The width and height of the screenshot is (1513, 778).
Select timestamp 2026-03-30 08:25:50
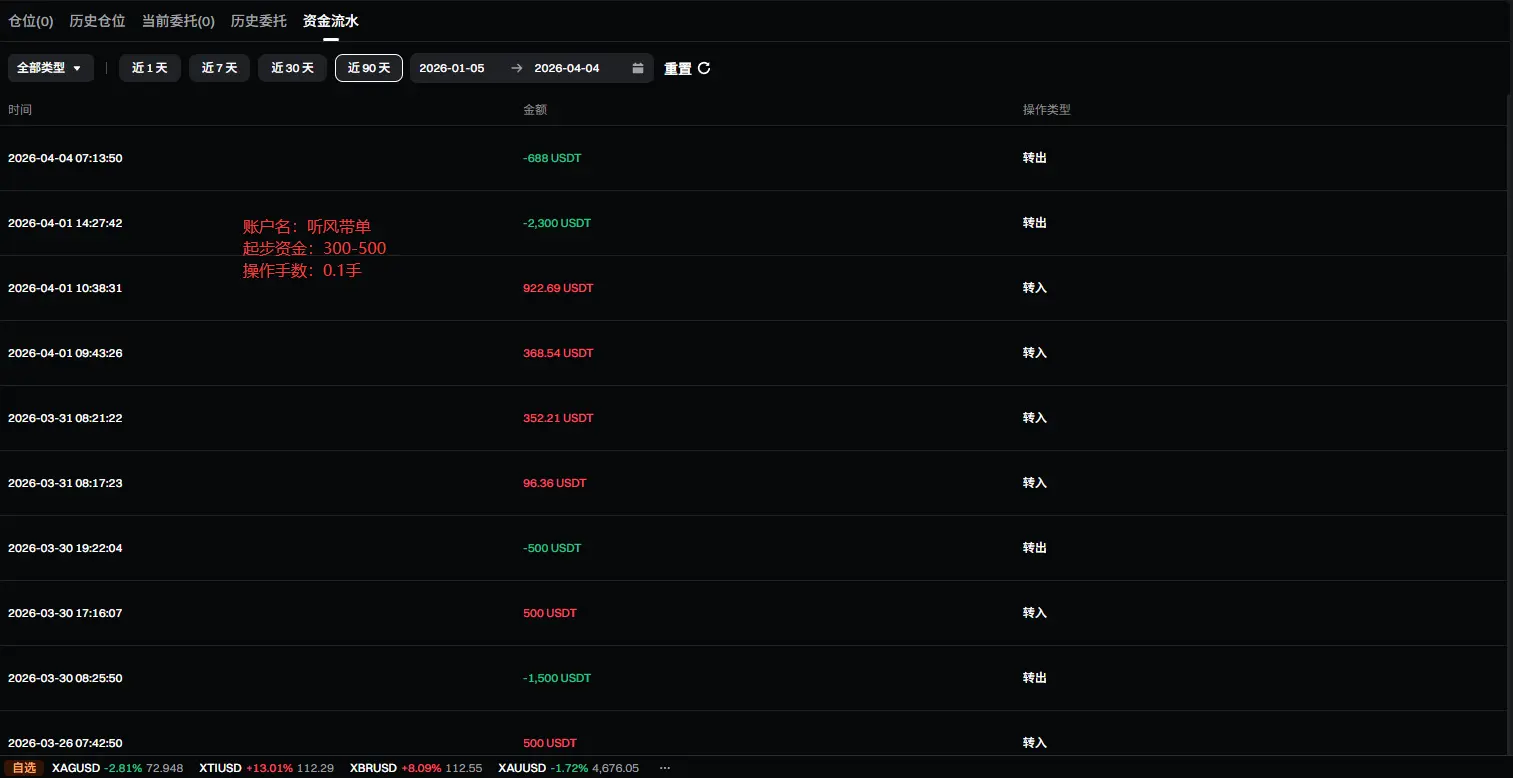coord(65,678)
